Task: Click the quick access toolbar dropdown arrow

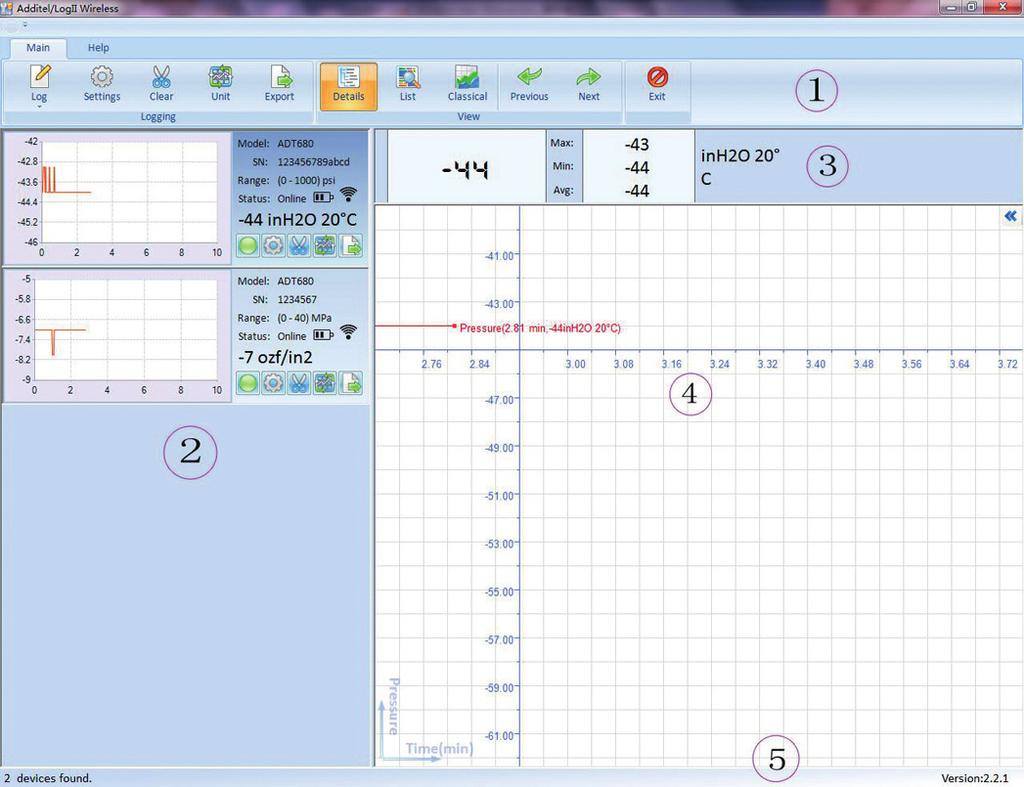Action: (x=25, y=25)
